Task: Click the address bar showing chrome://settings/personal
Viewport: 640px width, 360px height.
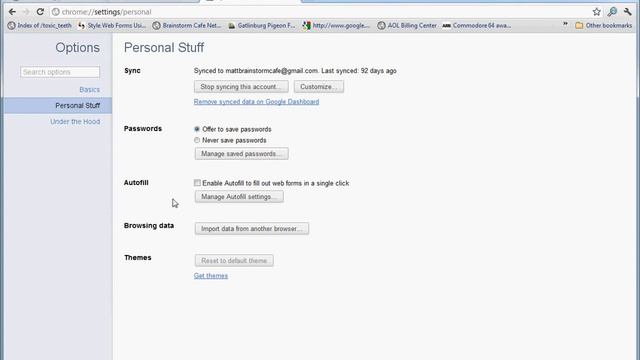Action: click(x=318, y=12)
